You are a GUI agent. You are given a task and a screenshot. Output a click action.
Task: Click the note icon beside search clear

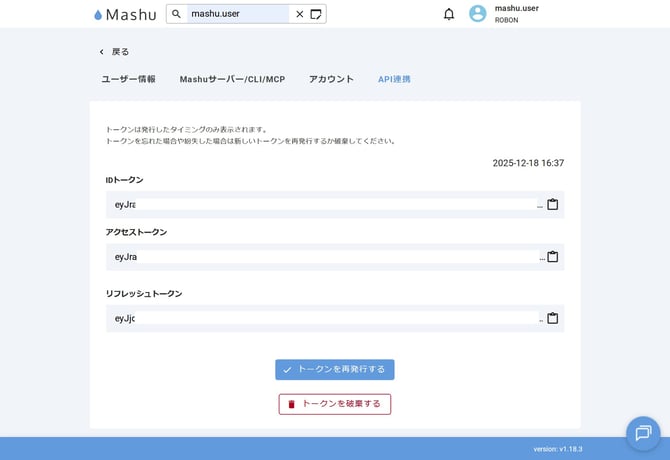coord(316,14)
